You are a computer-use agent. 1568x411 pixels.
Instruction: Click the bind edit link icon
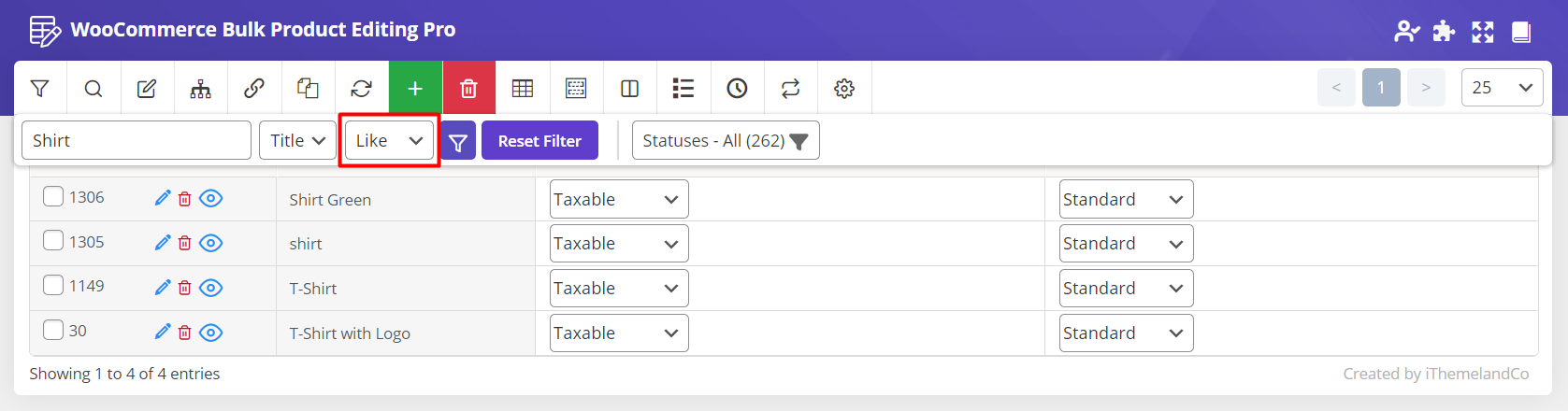pyautogui.click(x=254, y=89)
